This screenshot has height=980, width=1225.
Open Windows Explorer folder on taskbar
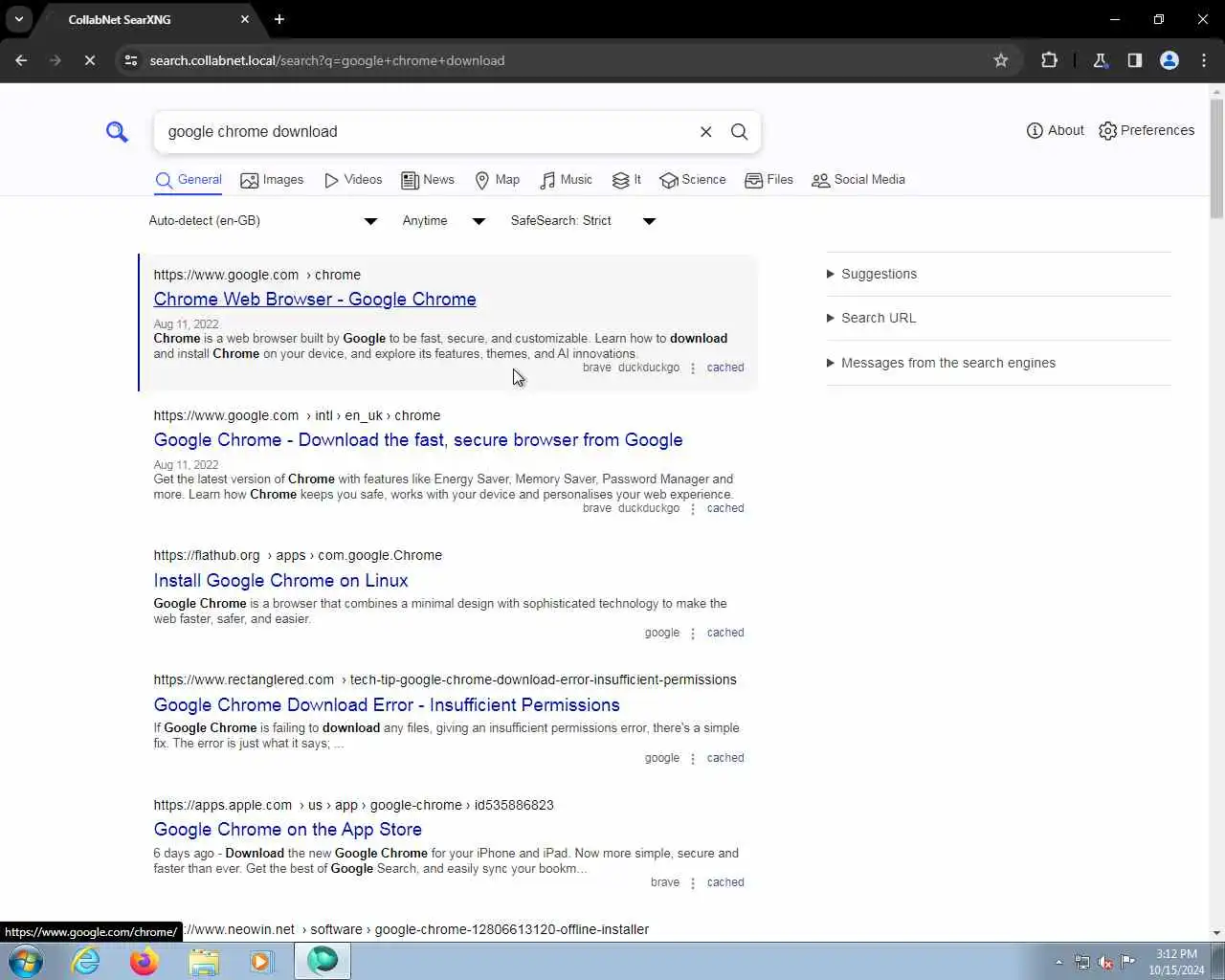coord(203,961)
